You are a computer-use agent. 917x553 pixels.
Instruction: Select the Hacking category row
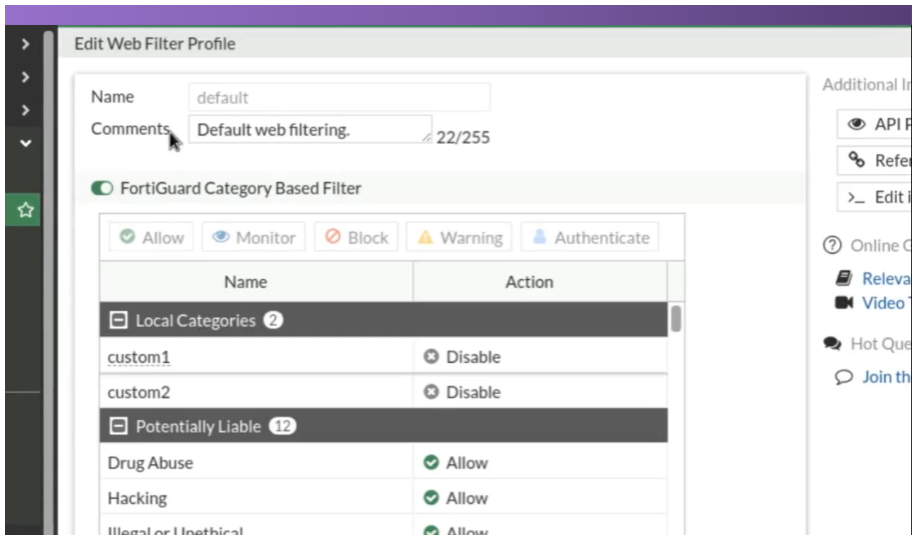pos(384,497)
